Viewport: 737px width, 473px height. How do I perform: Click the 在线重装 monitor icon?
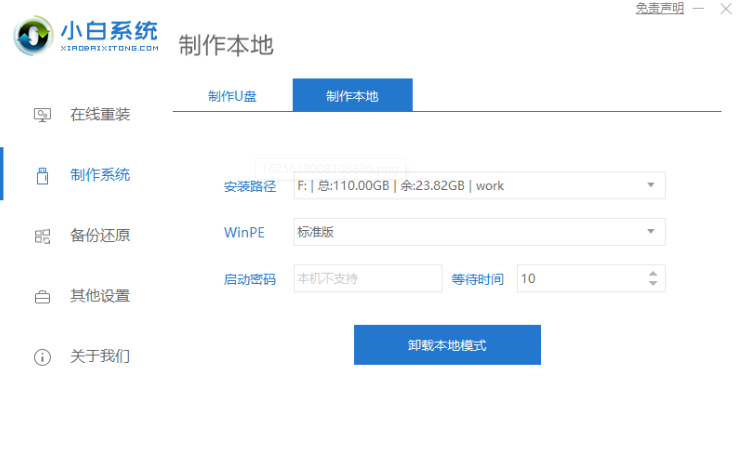pyautogui.click(x=42, y=115)
